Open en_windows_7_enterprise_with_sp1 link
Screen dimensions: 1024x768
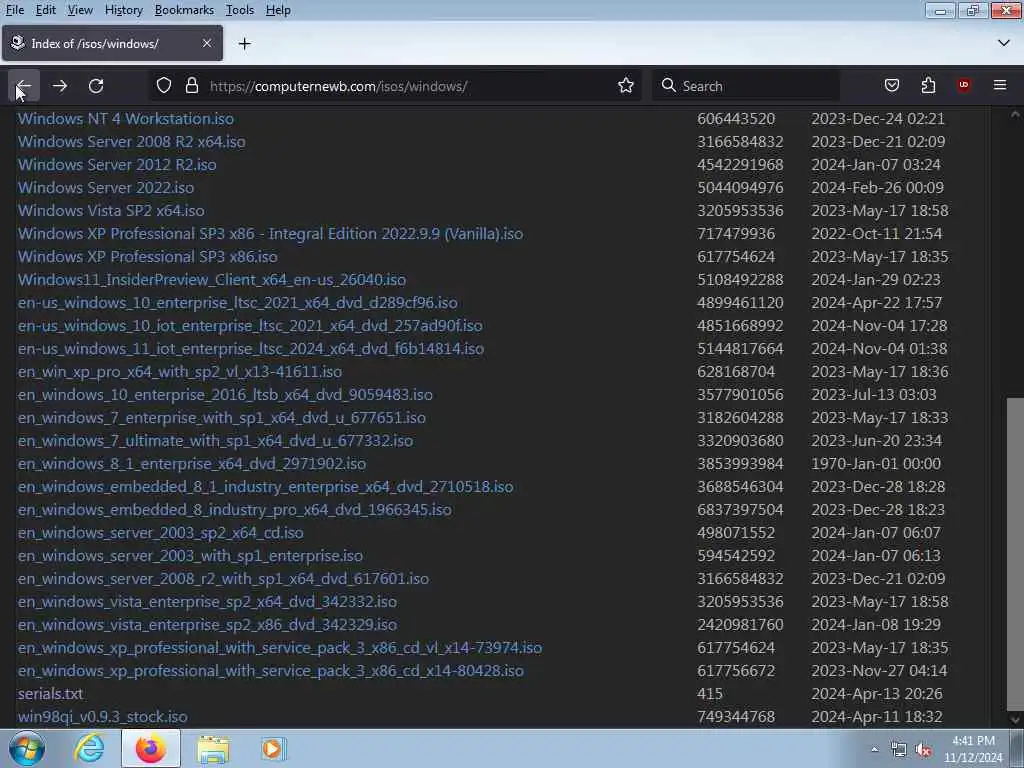click(x=222, y=418)
